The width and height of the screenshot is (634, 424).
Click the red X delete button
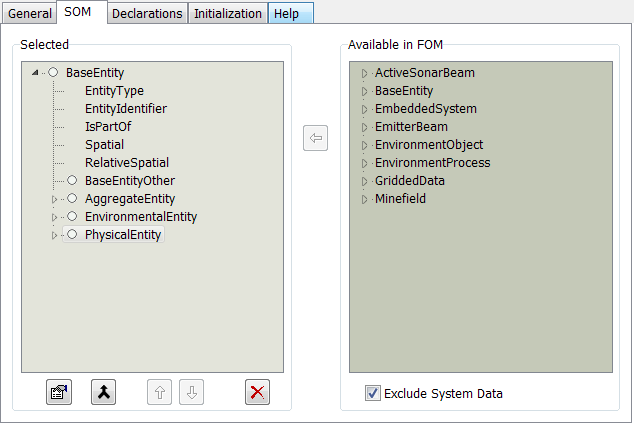[257, 392]
